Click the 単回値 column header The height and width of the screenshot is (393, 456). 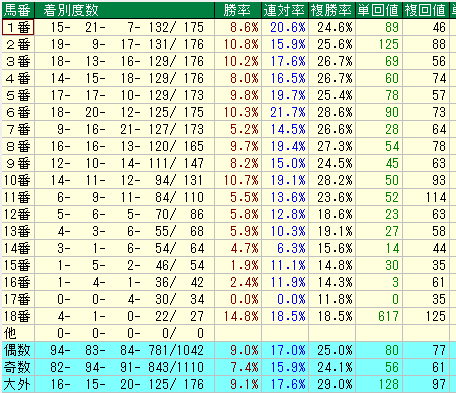point(379,10)
